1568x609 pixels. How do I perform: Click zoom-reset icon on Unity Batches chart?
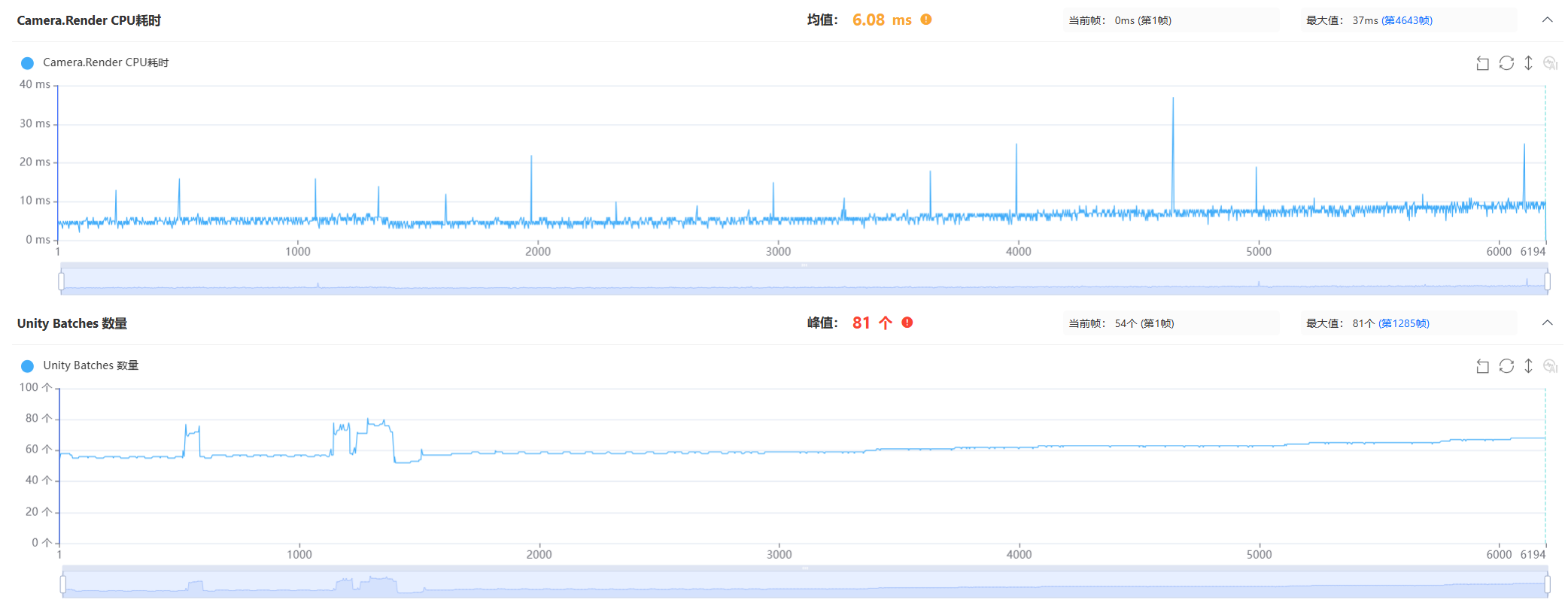(x=1482, y=366)
